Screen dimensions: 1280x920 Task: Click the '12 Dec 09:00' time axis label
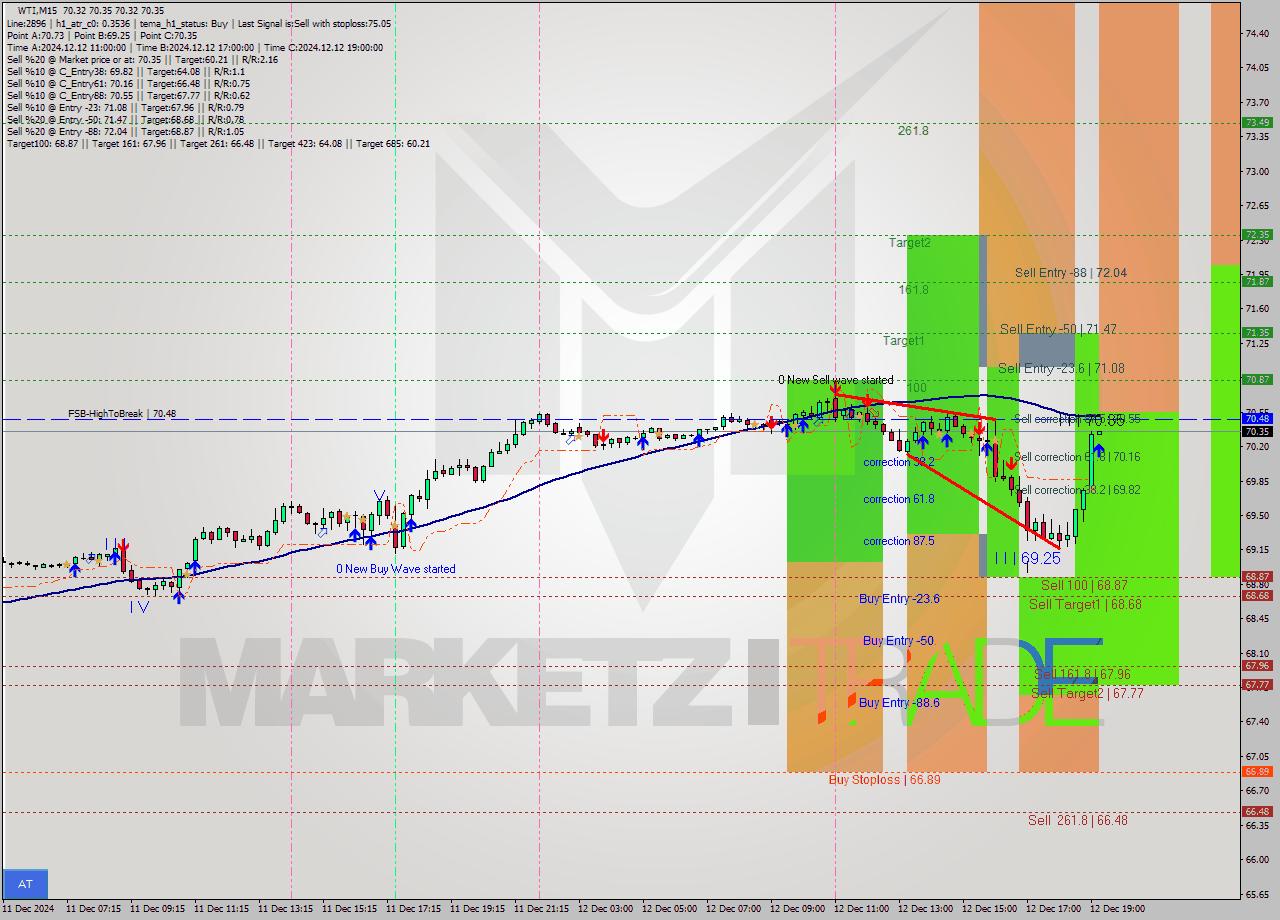click(x=798, y=909)
